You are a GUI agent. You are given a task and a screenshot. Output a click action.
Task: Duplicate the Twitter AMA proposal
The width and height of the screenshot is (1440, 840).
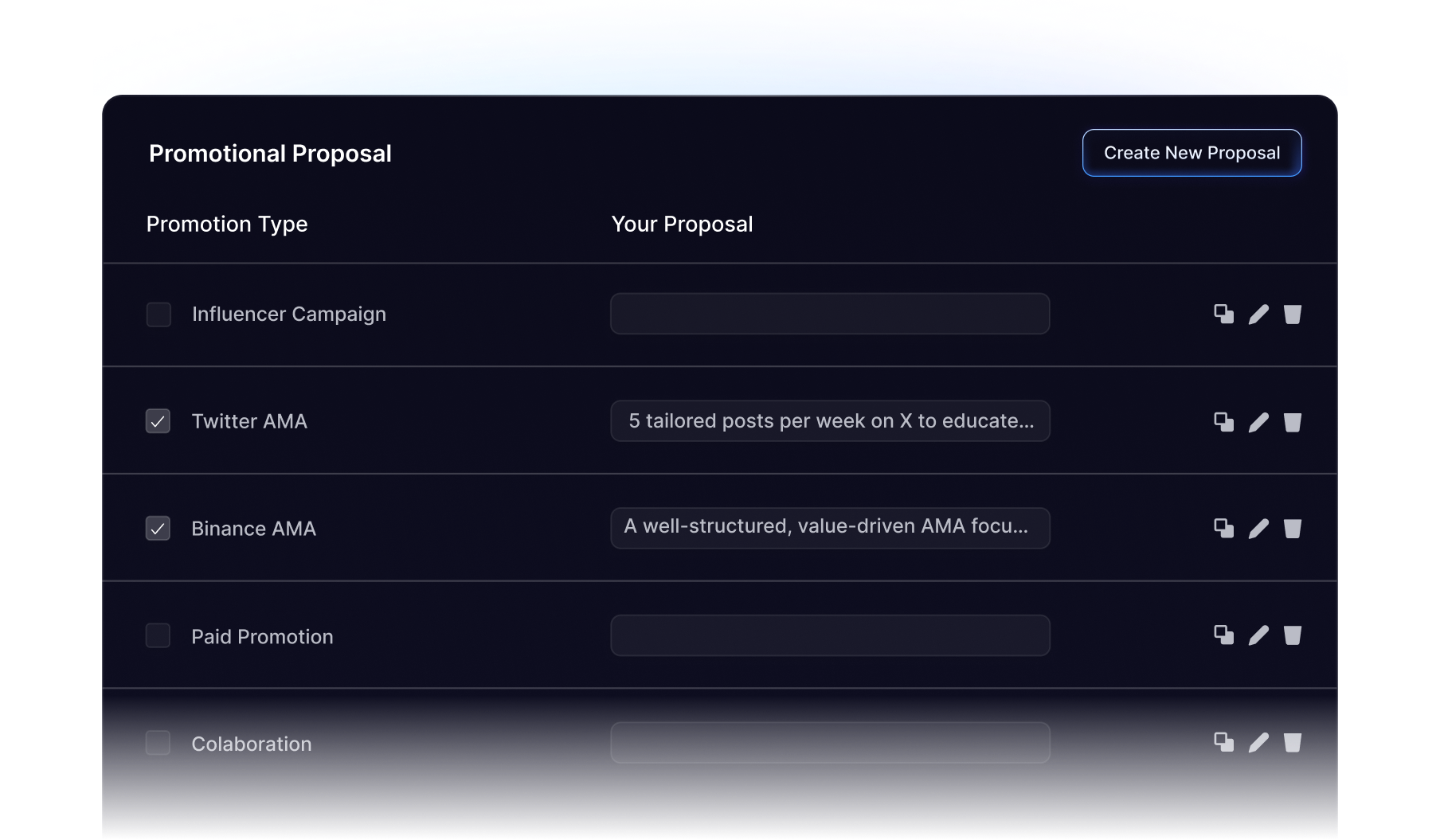tap(1223, 421)
